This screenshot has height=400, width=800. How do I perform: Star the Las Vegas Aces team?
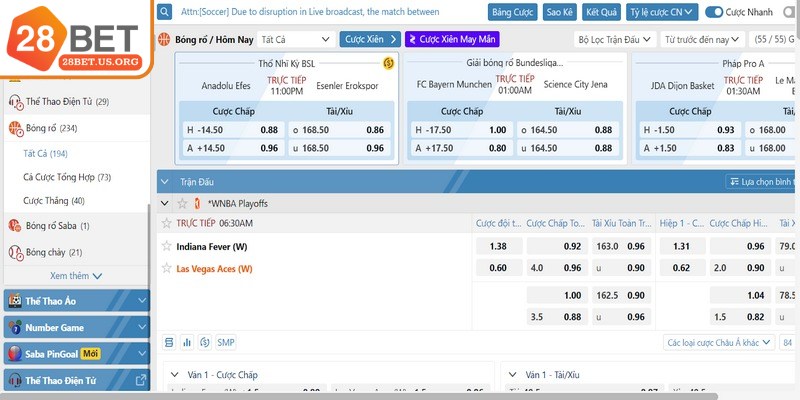pos(167,268)
